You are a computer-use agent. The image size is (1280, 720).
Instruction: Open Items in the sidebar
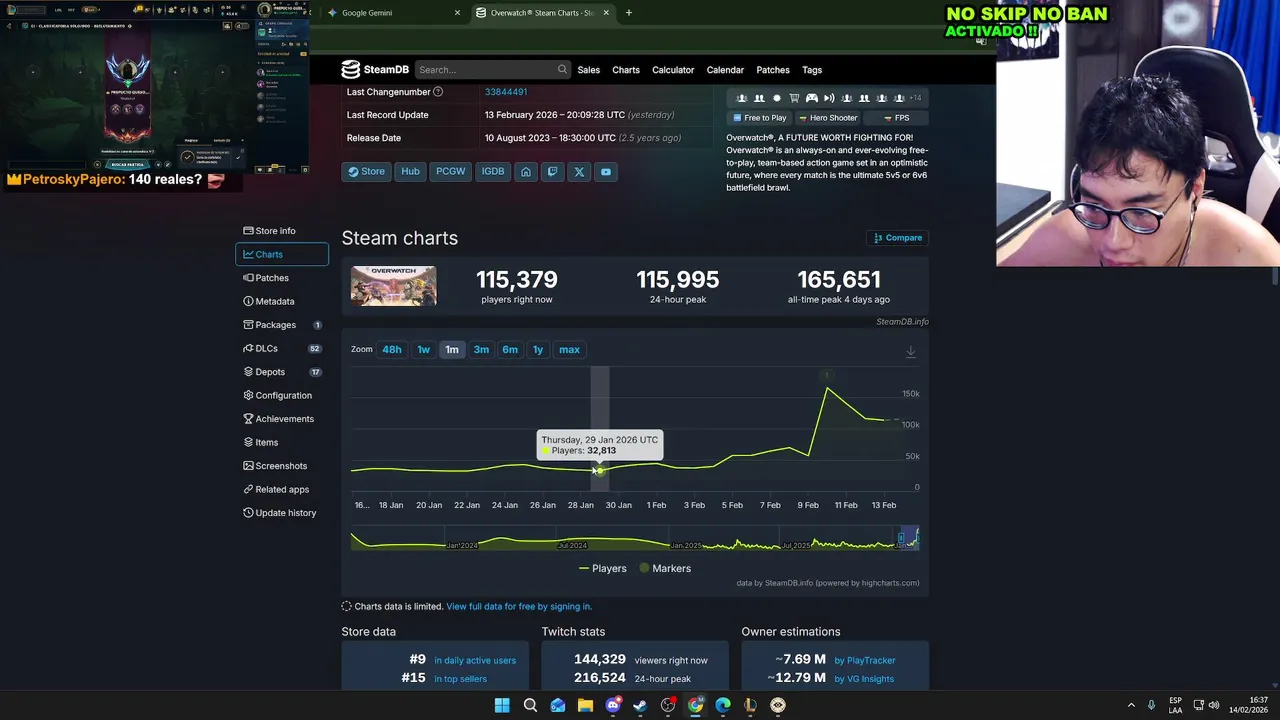pyautogui.click(x=282, y=442)
